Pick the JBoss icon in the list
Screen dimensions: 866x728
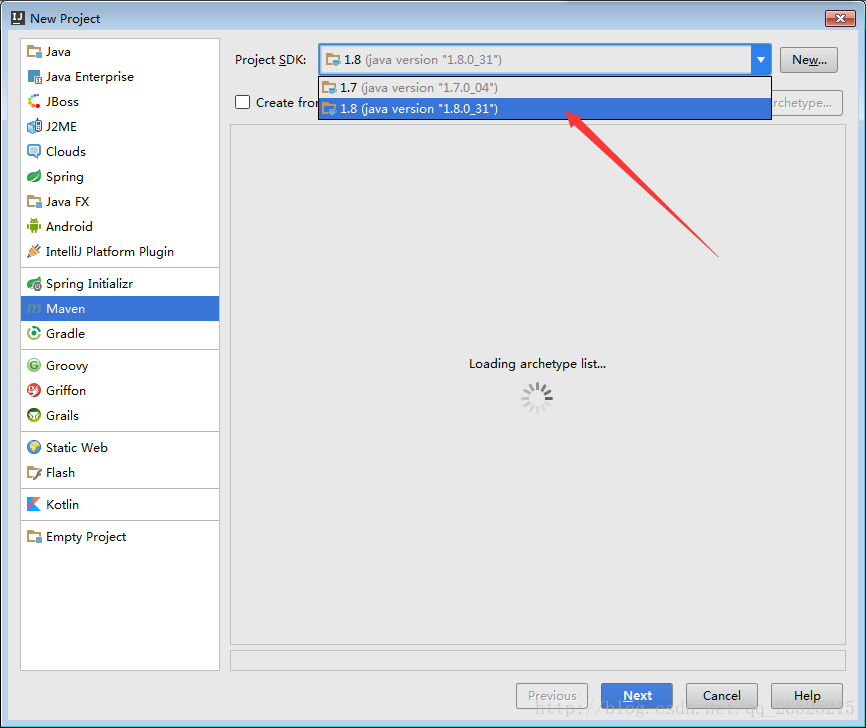(34, 102)
